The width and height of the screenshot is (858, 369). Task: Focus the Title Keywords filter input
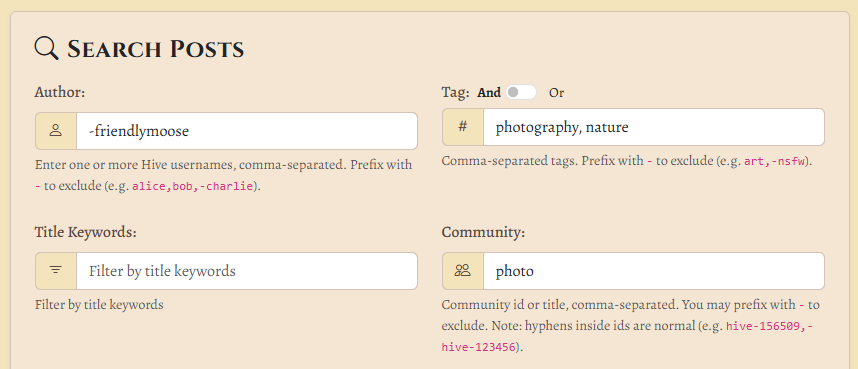coord(247,270)
